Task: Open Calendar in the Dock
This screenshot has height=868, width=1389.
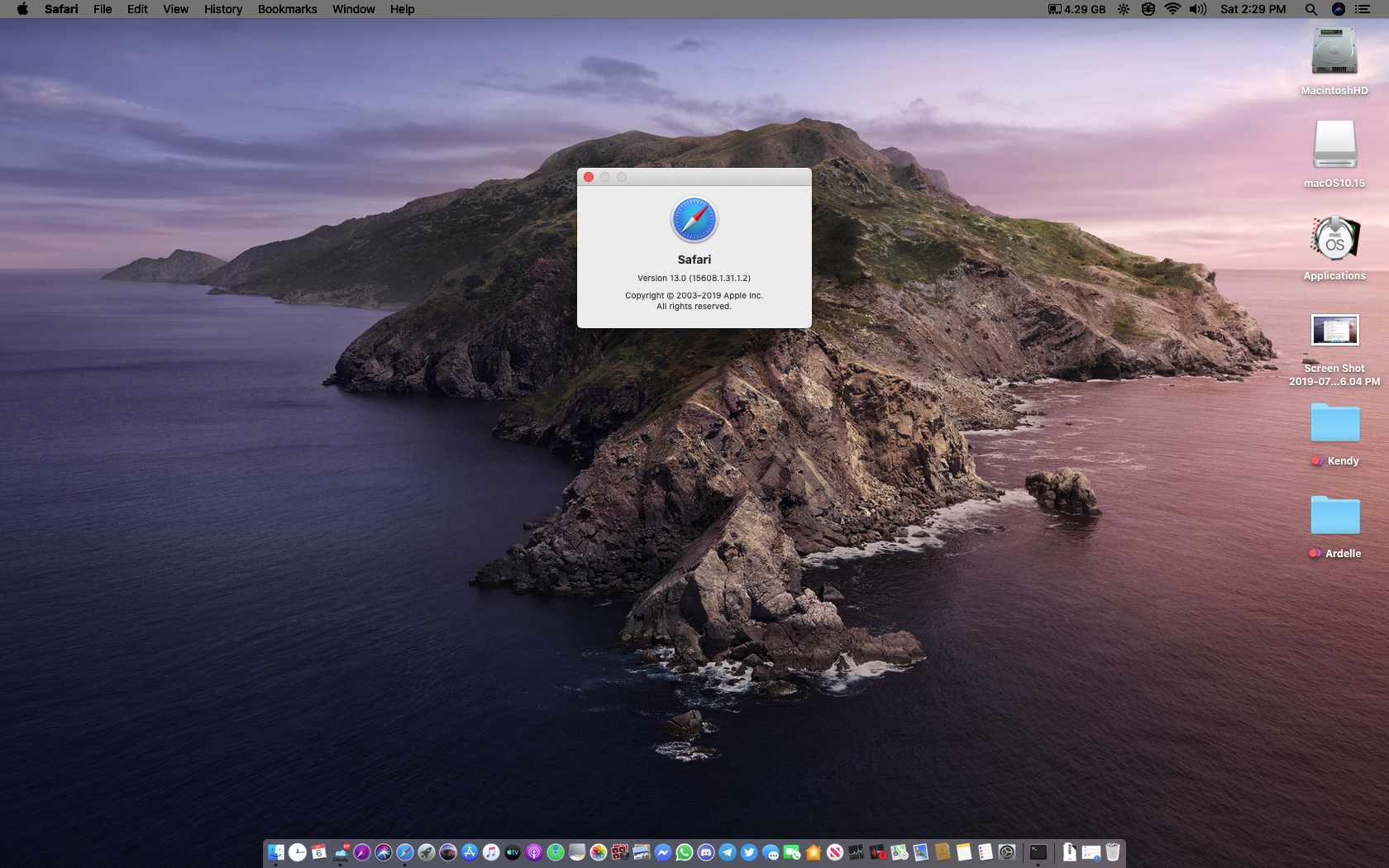Action: (319, 852)
